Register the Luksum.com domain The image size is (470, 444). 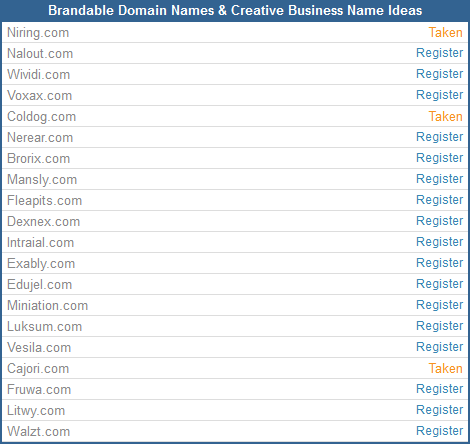tap(440, 326)
